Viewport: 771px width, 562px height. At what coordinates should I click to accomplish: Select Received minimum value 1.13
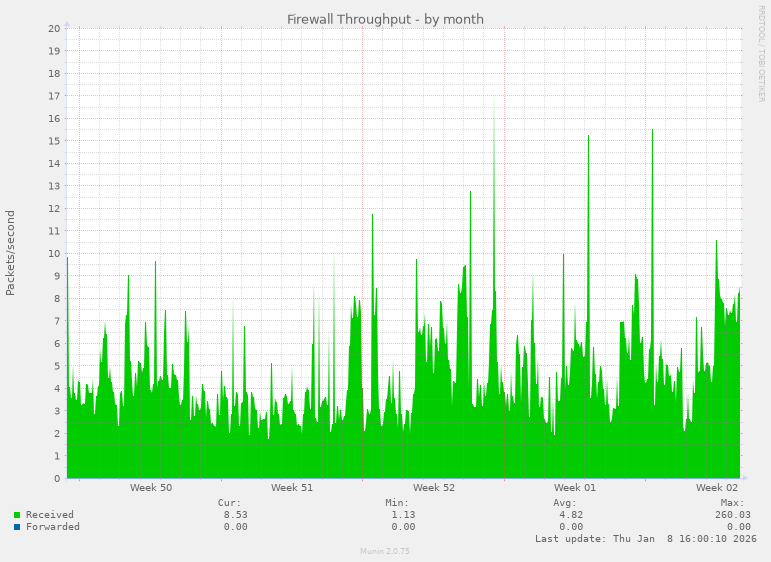click(x=403, y=515)
